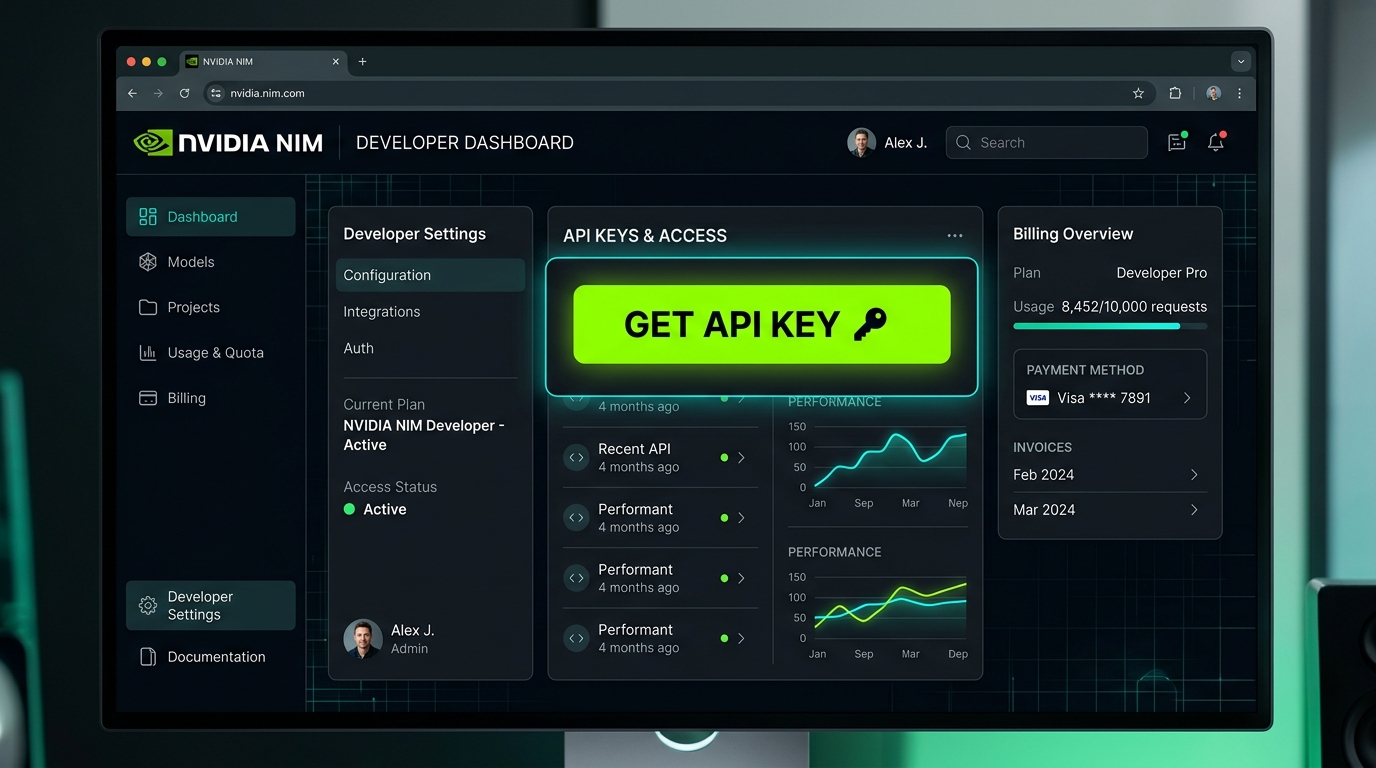Viewport: 1376px width, 768px height.
Task: Focus the Search field in header
Action: coord(1046,142)
